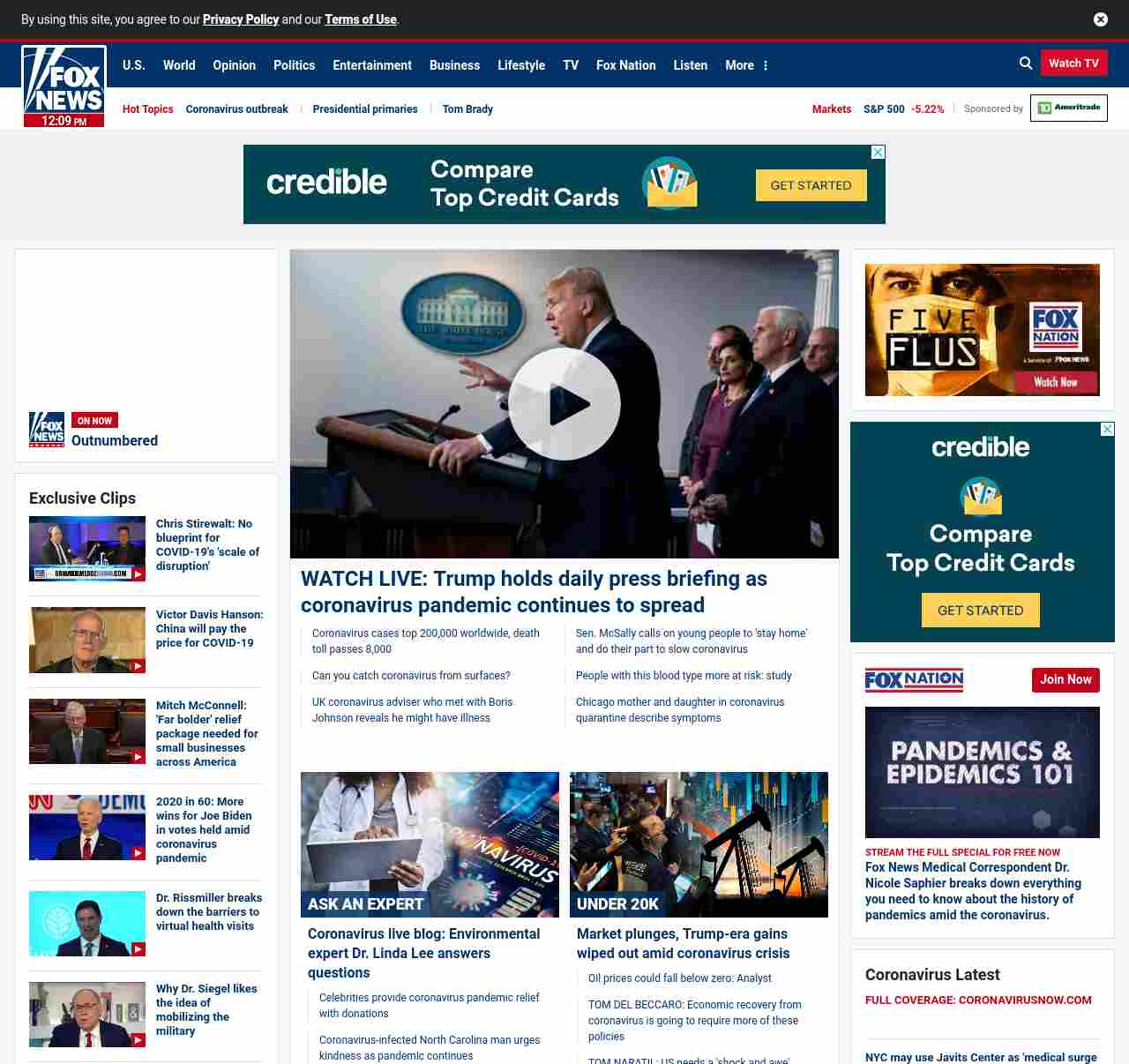The height and width of the screenshot is (1064, 1129).
Task: Click the search magnifier icon
Action: (1025, 64)
